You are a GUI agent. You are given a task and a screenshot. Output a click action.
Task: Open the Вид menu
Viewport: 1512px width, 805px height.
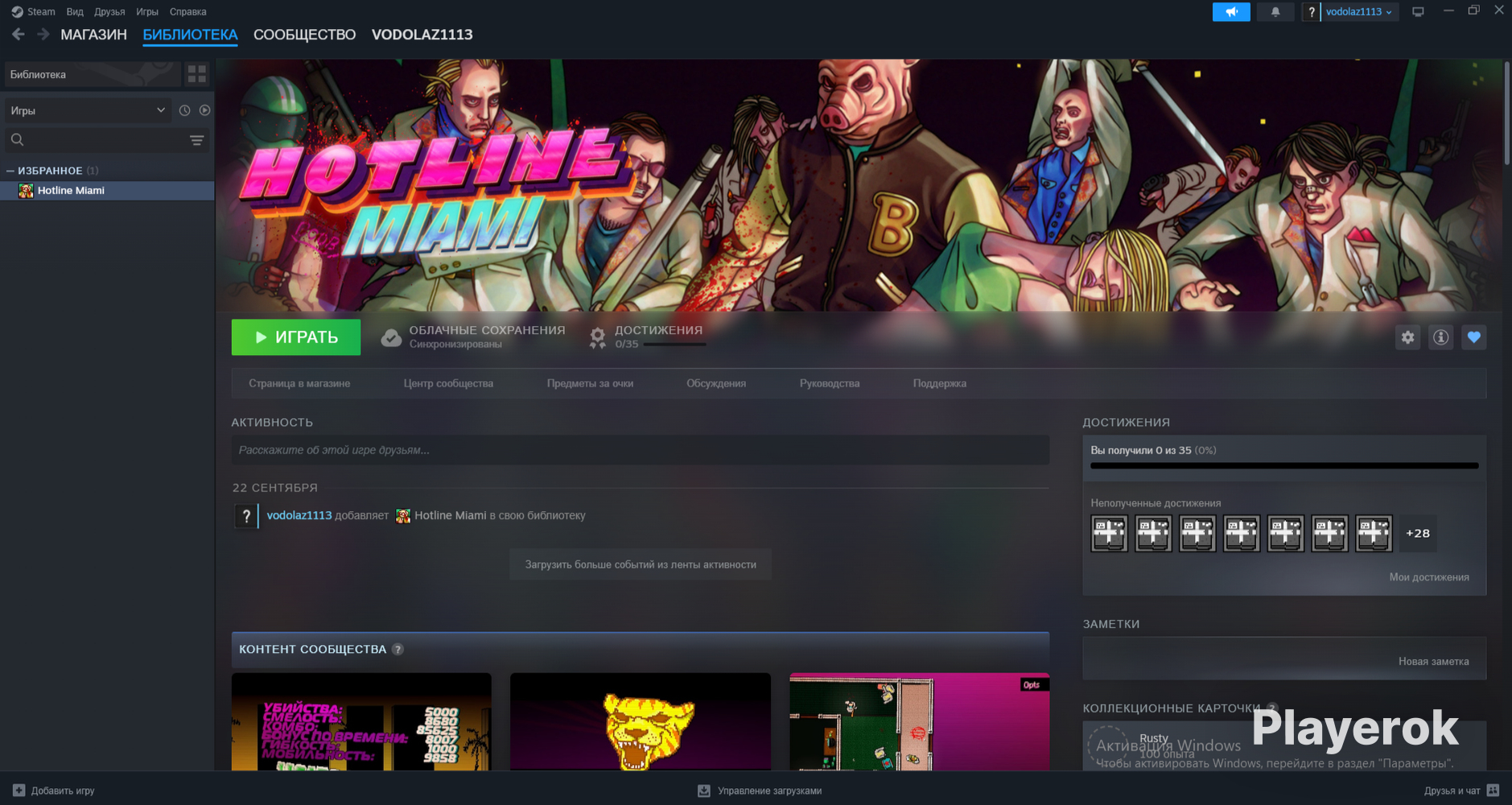[75, 12]
